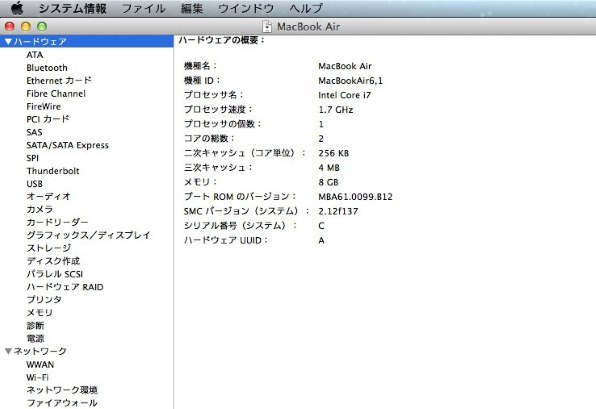Screen dimensions: 596x409
Task: Select プリンタ in the sidebar
Action: (x=44, y=300)
